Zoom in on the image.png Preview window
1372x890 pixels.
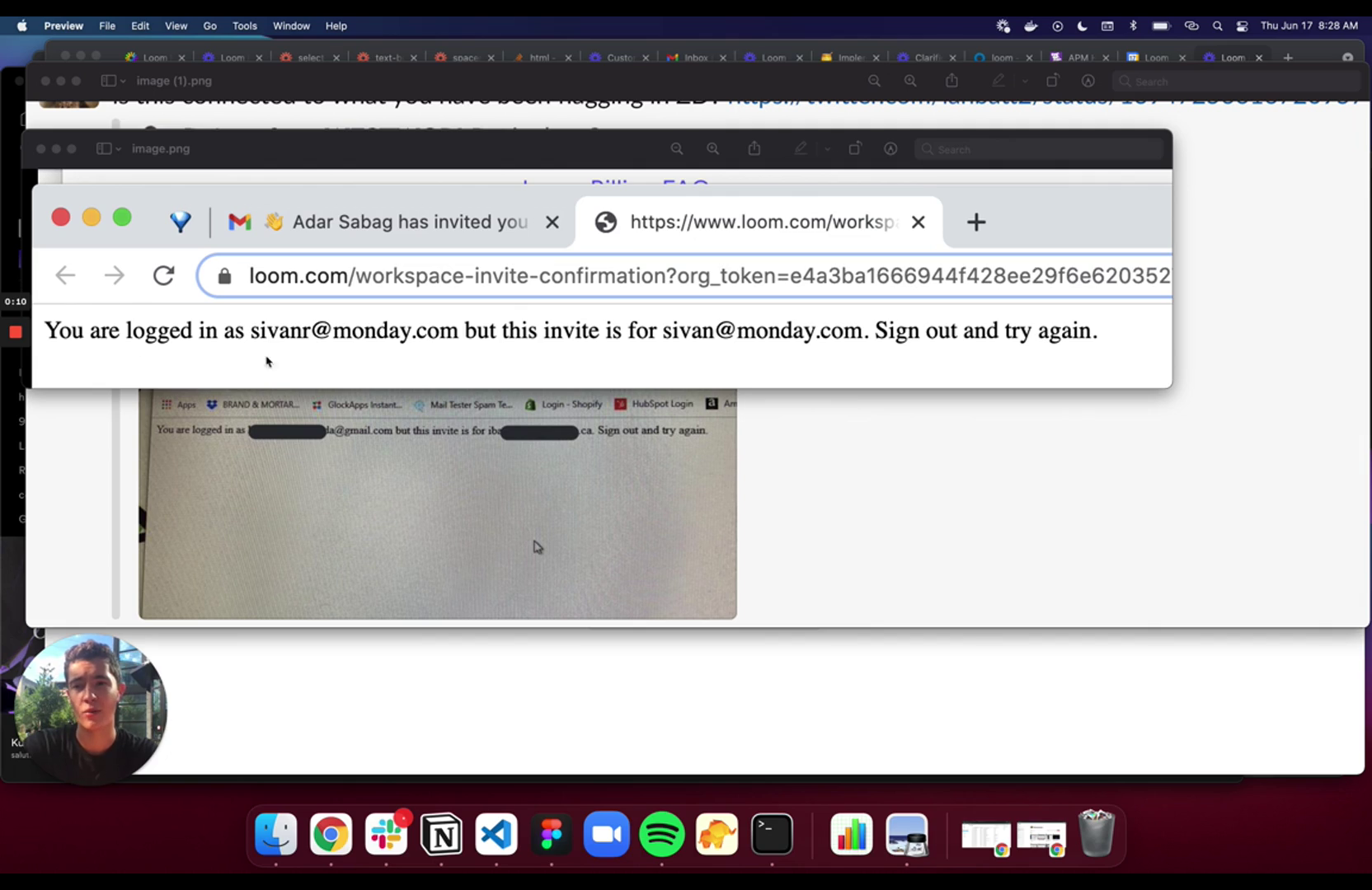point(713,149)
